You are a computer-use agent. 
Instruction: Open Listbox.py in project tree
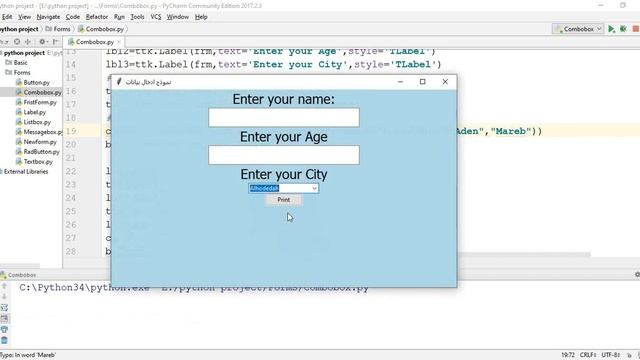33,122
